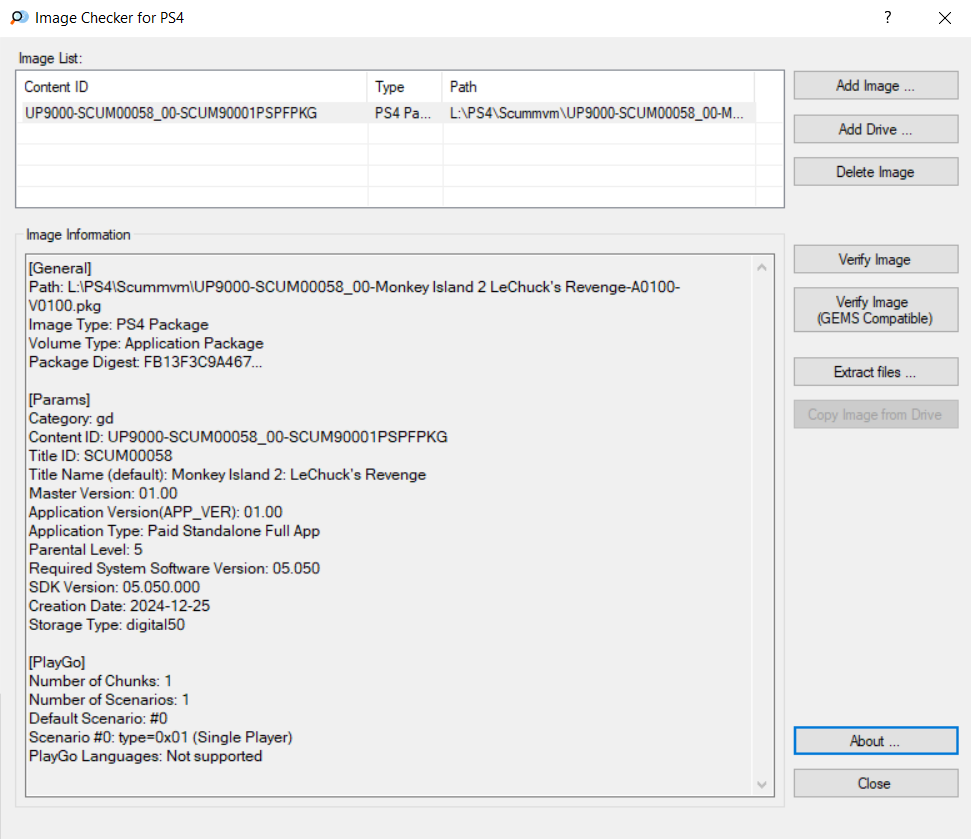Run Verify Image
Viewport: 971px width, 839px height.
(x=876, y=259)
